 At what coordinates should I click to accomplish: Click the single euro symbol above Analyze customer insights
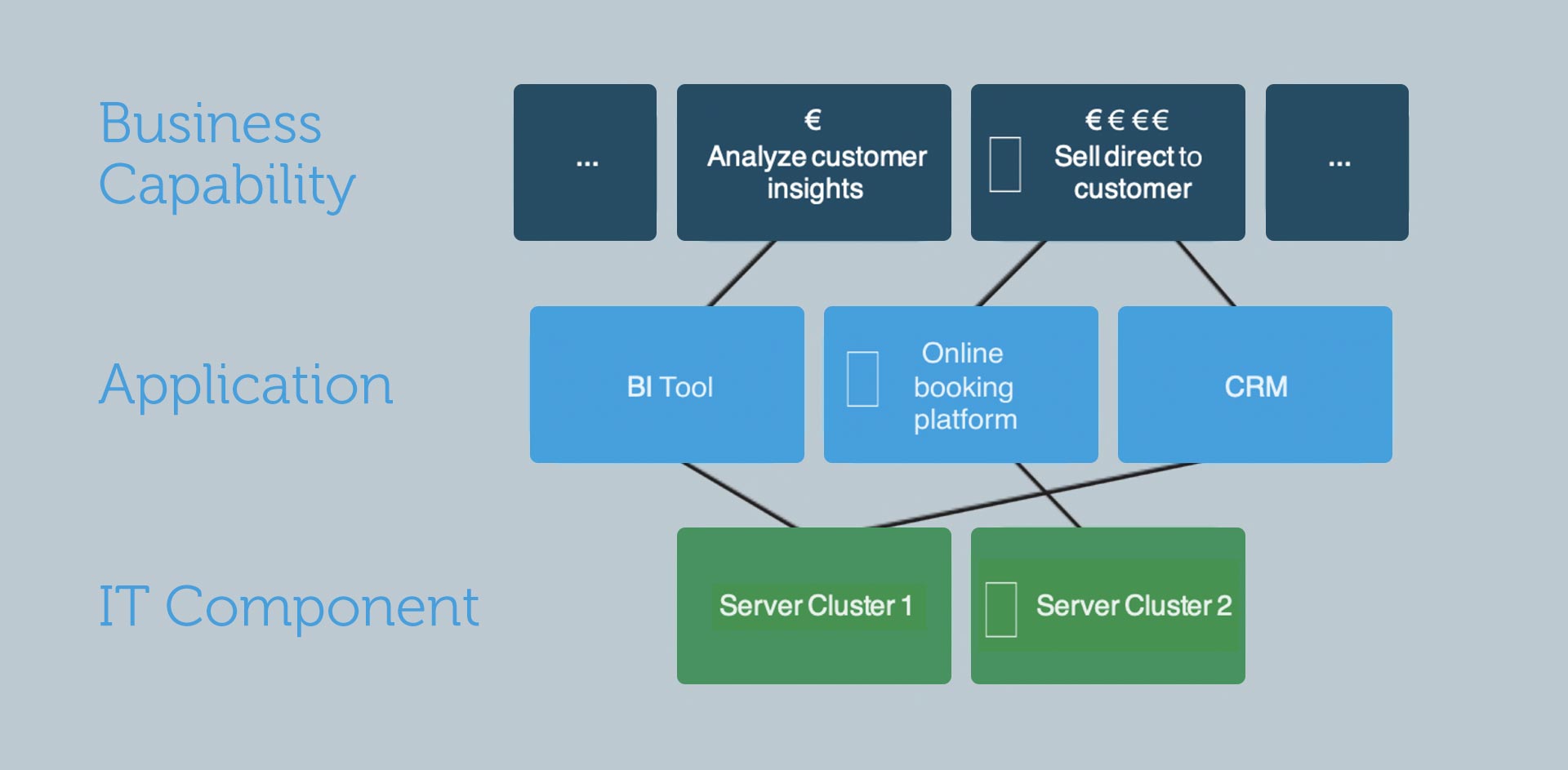point(813,120)
